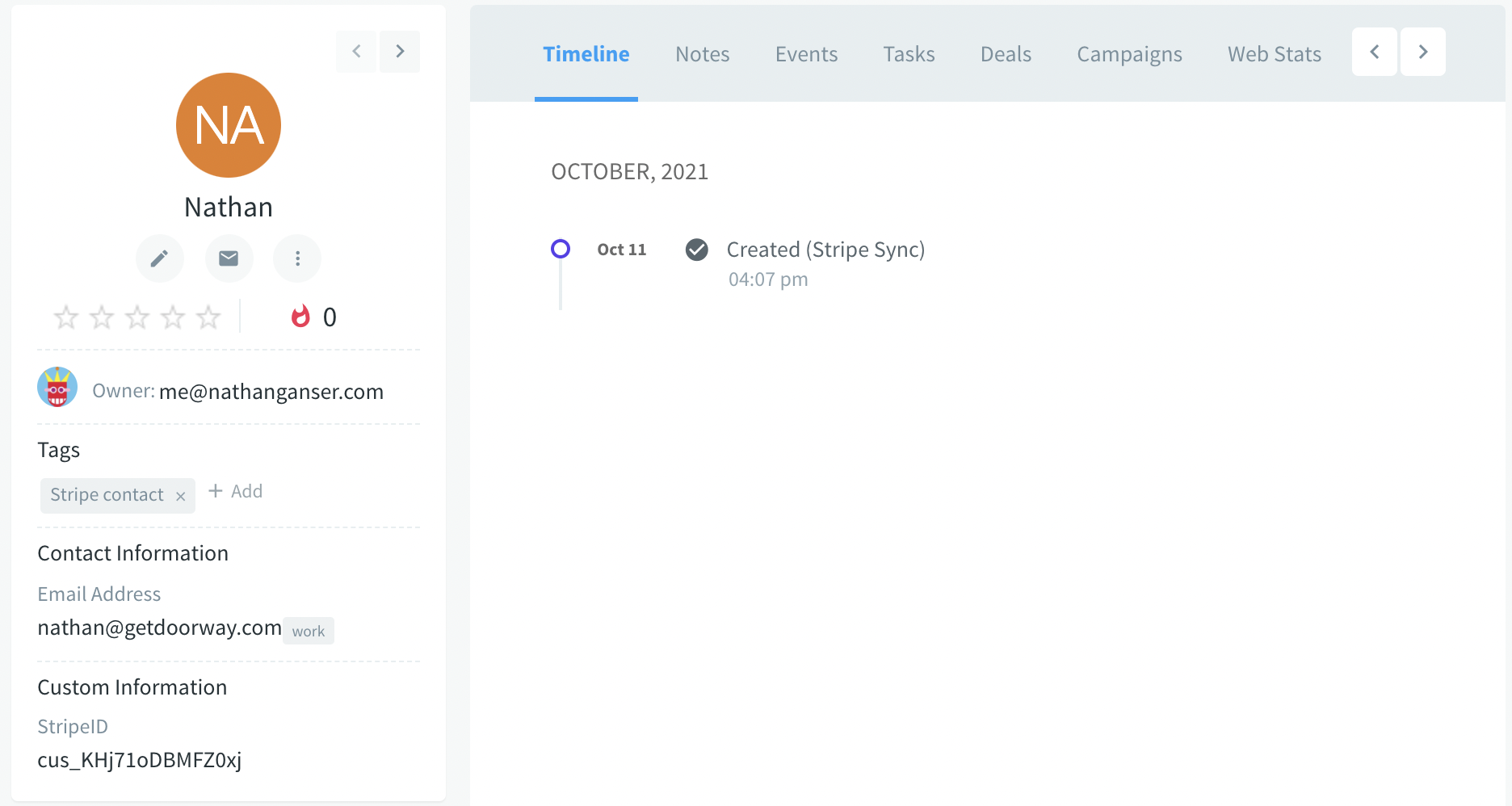Rate contact two stars
1512x806 pixels.
102,317
